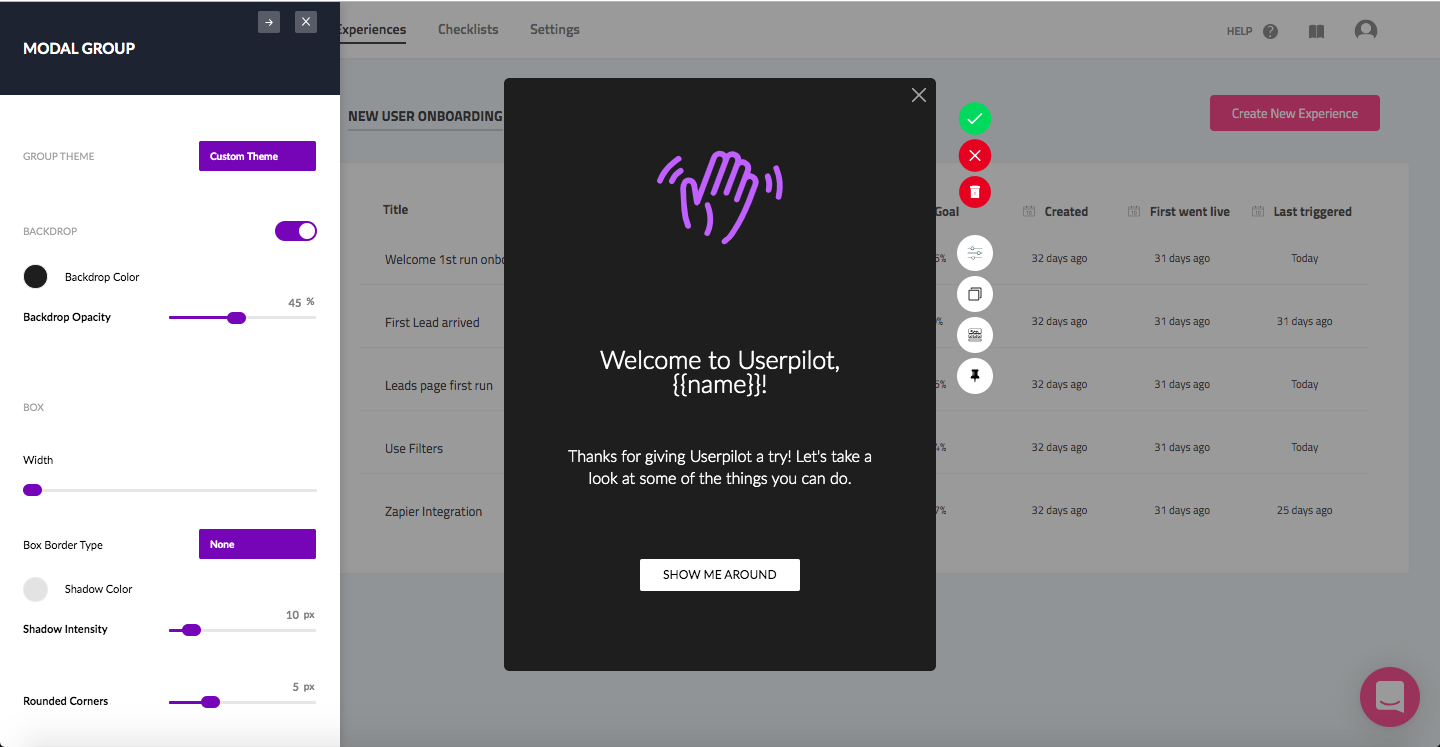The width and height of the screenshot is (1440, 747).
Task: Click the box Width slider handle
Action: (32, 490)
